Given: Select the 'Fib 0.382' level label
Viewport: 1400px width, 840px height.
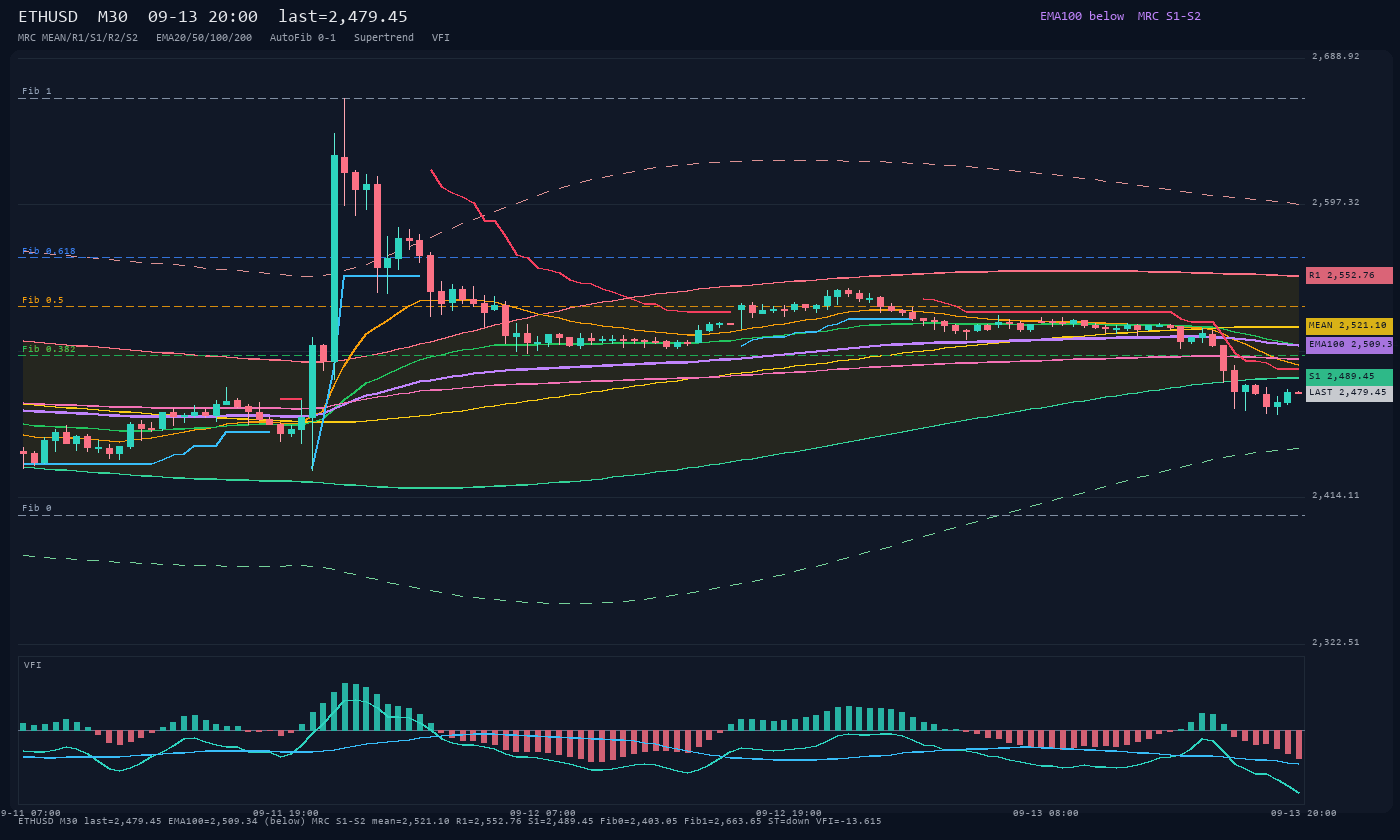Looking at the screenshot, I should point(49,349).
